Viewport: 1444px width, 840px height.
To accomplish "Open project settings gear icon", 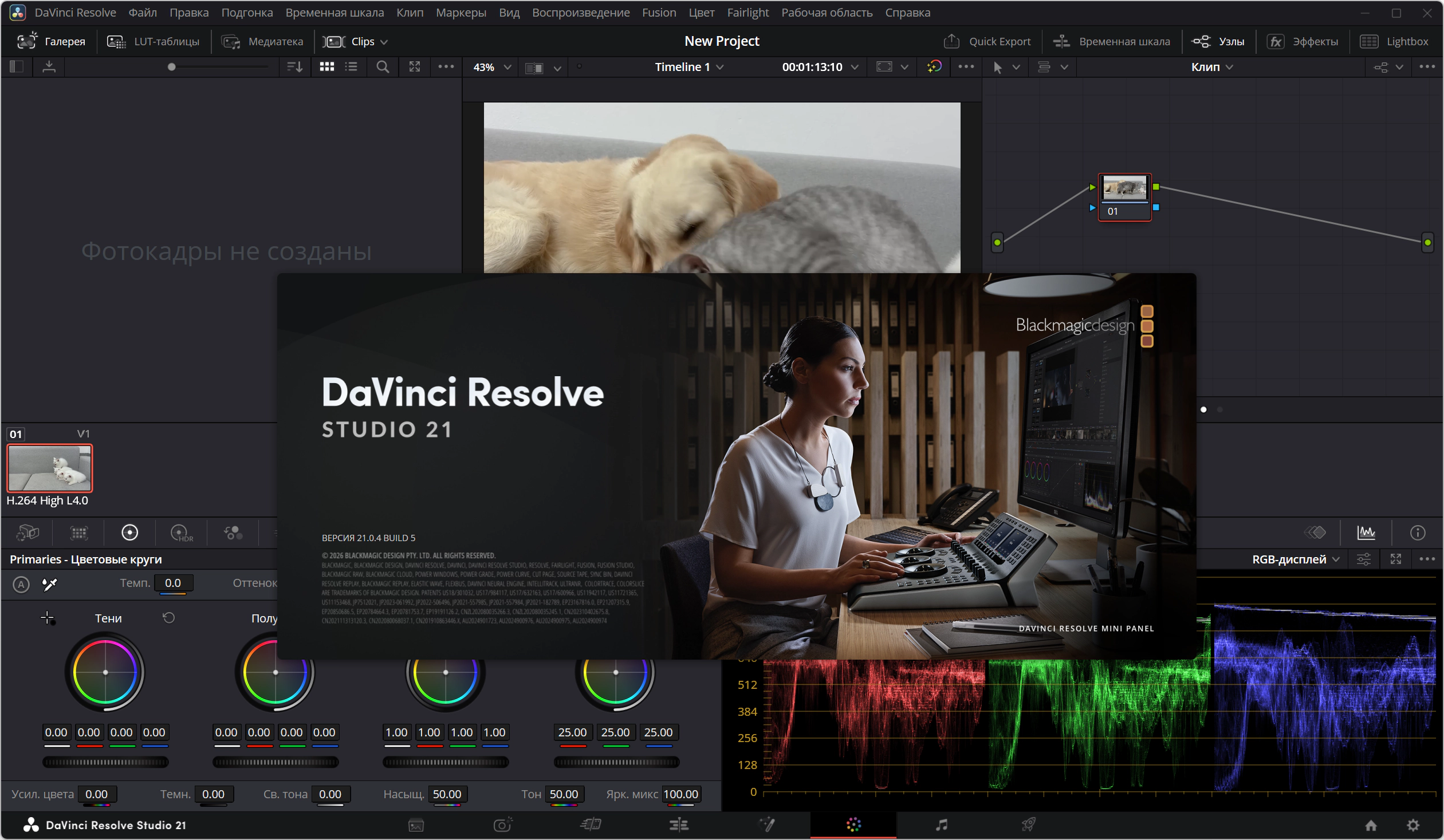I will tap(1413, 825).
